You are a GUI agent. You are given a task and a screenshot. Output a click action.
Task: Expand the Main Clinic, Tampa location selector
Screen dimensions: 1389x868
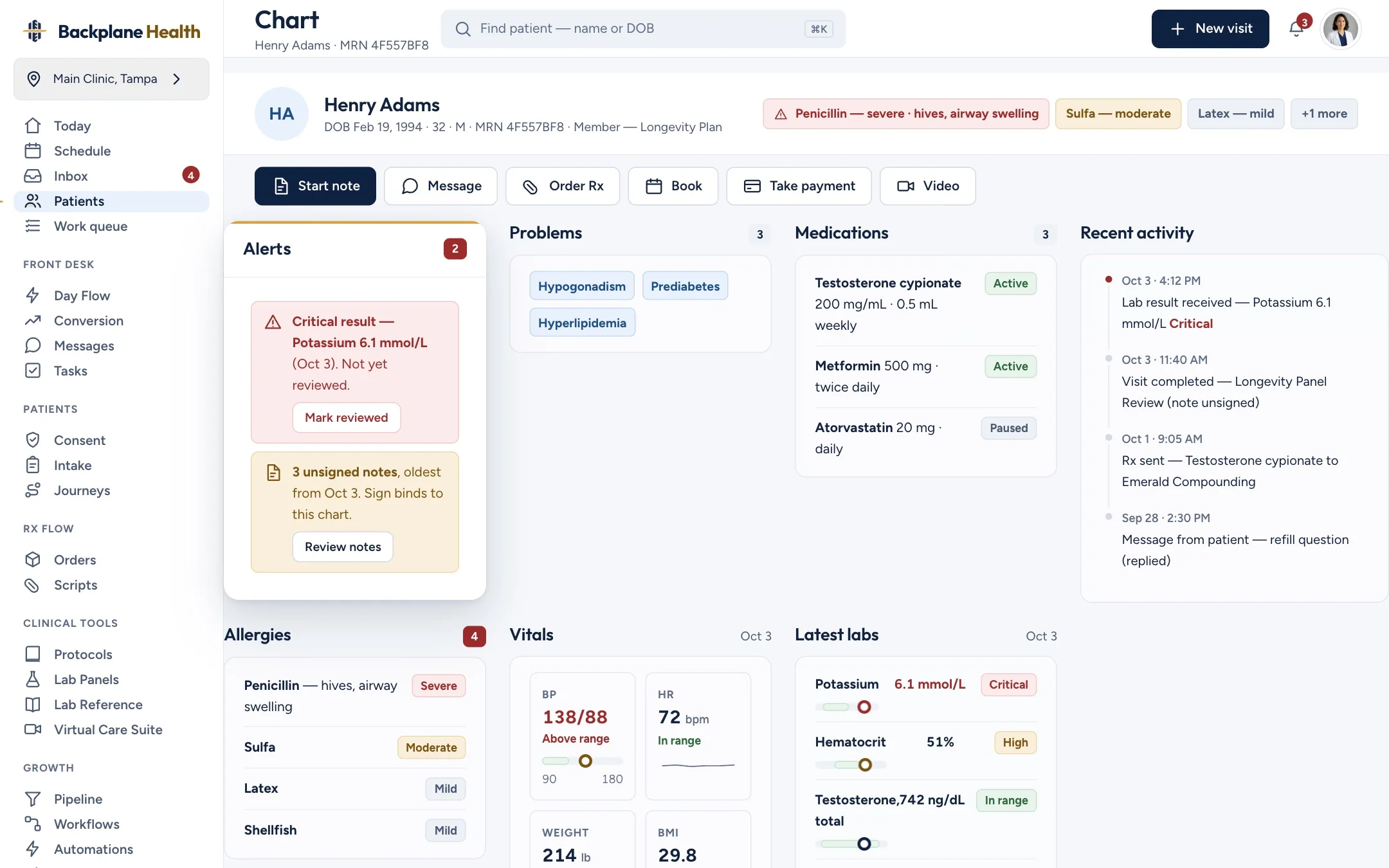(111, 78)
